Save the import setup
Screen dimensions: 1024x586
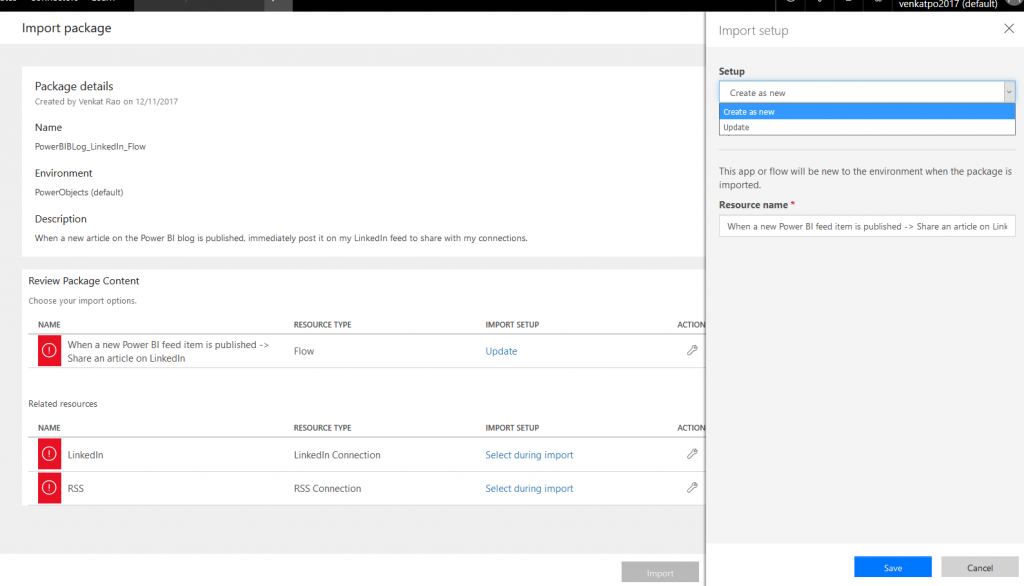(x=892, y=568)
